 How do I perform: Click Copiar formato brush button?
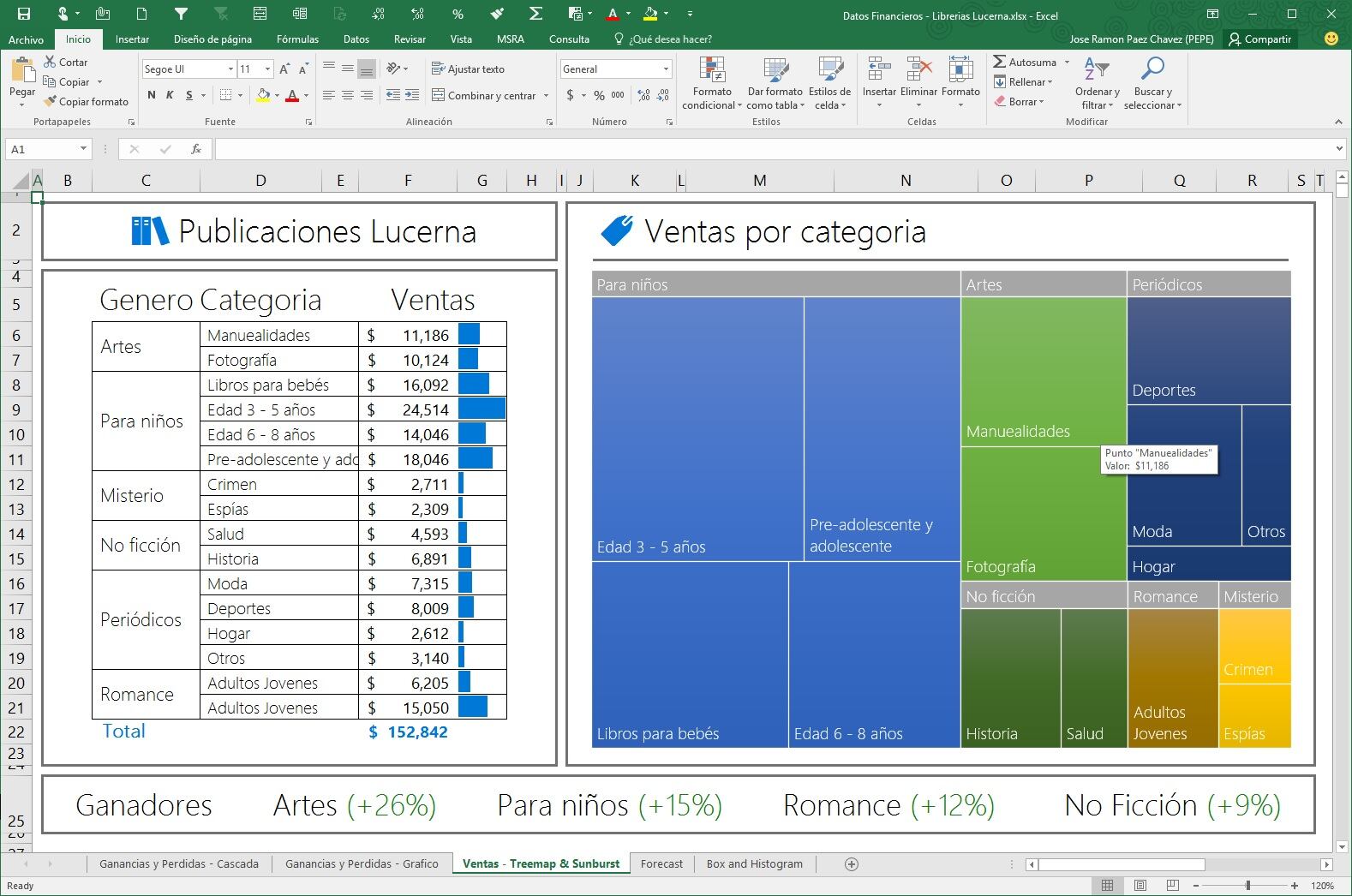[86, 101]
